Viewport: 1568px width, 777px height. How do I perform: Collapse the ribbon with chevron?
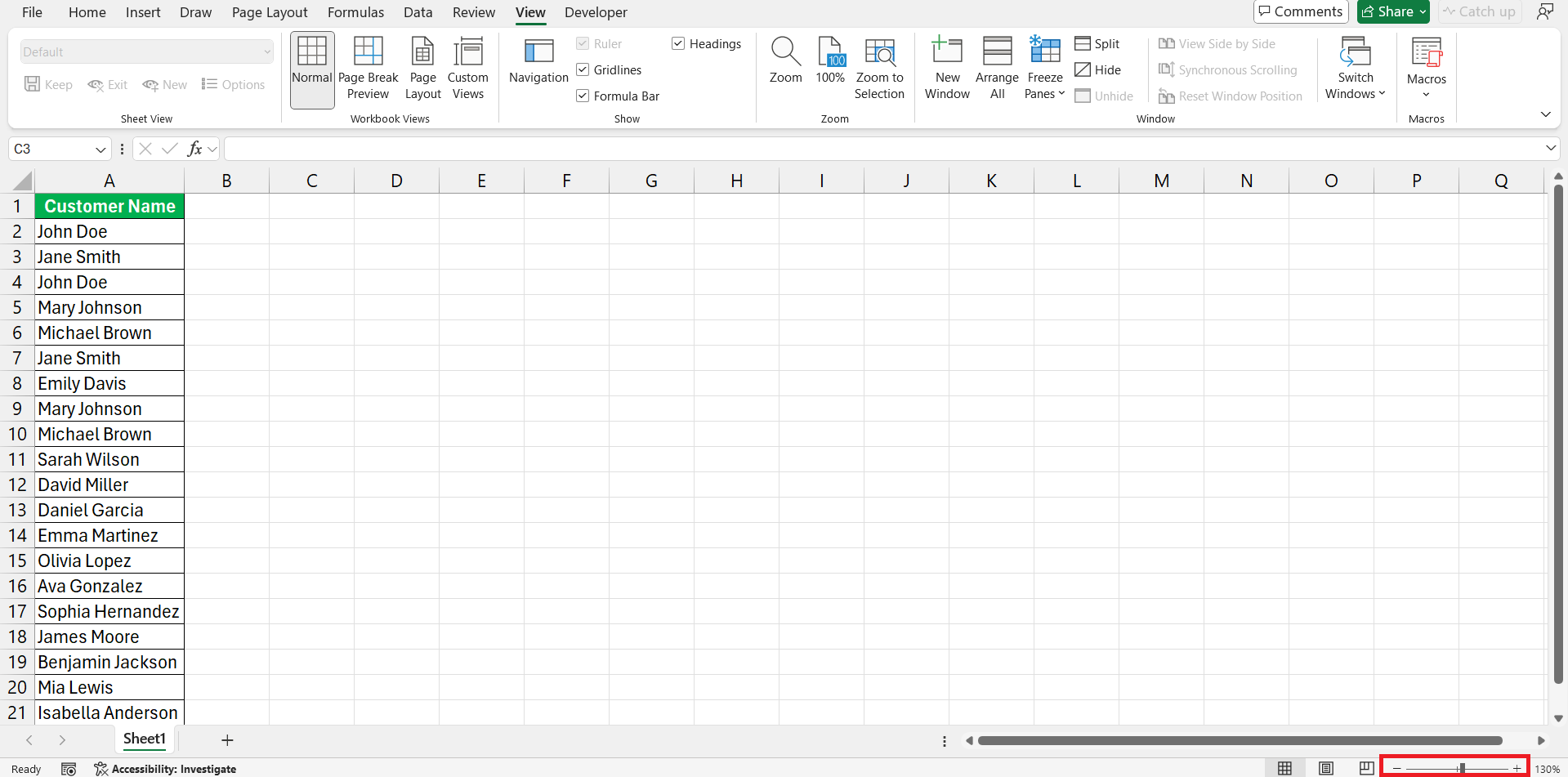[1545, 114]
